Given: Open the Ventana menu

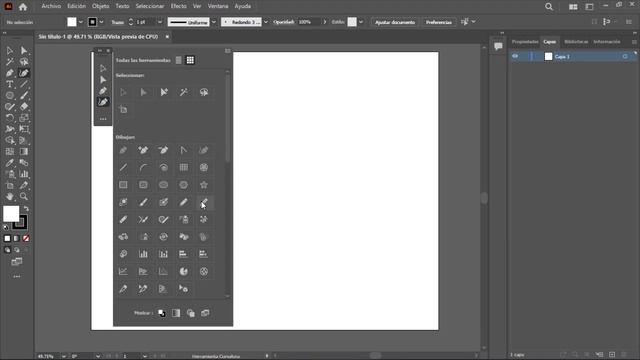Looking at the screenshot, I should click(x=218, y=6).
